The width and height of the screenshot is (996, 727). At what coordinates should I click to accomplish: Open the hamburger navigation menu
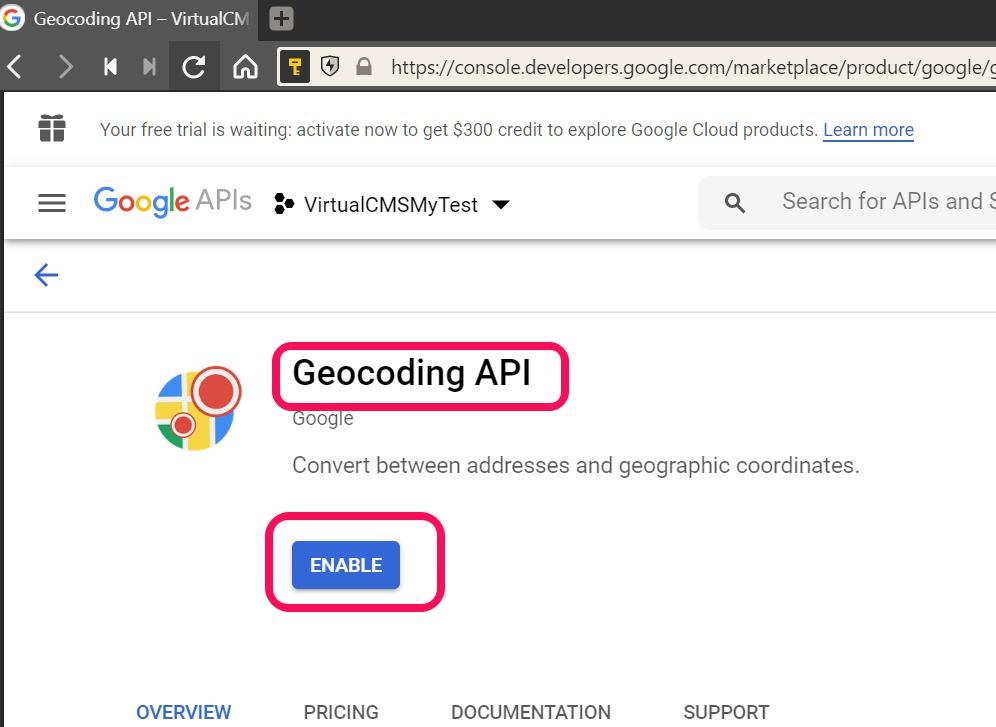(x=51, y=204)
